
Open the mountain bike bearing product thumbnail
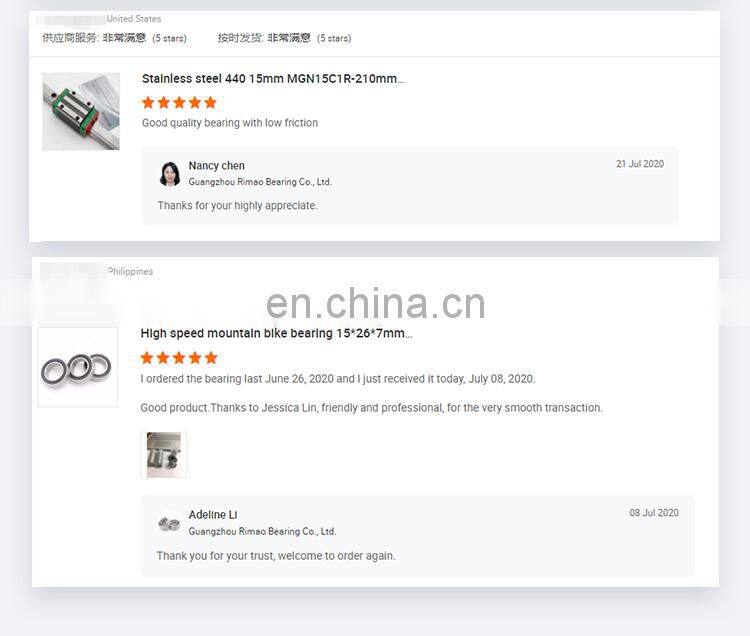[x=77, y=367]
